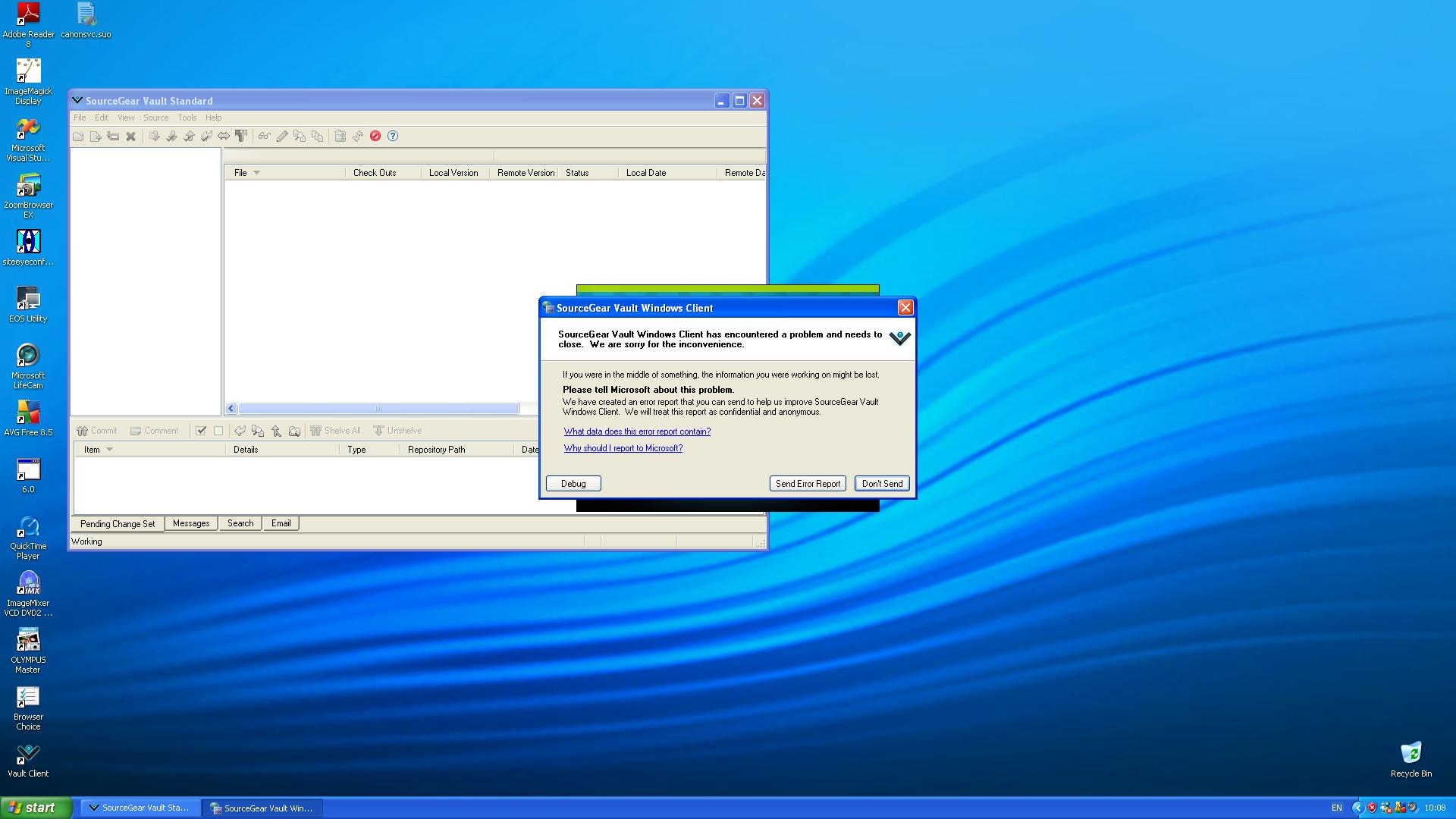Open the Source menu
This screenshot has height=819, width=1456.
(156, 118)
